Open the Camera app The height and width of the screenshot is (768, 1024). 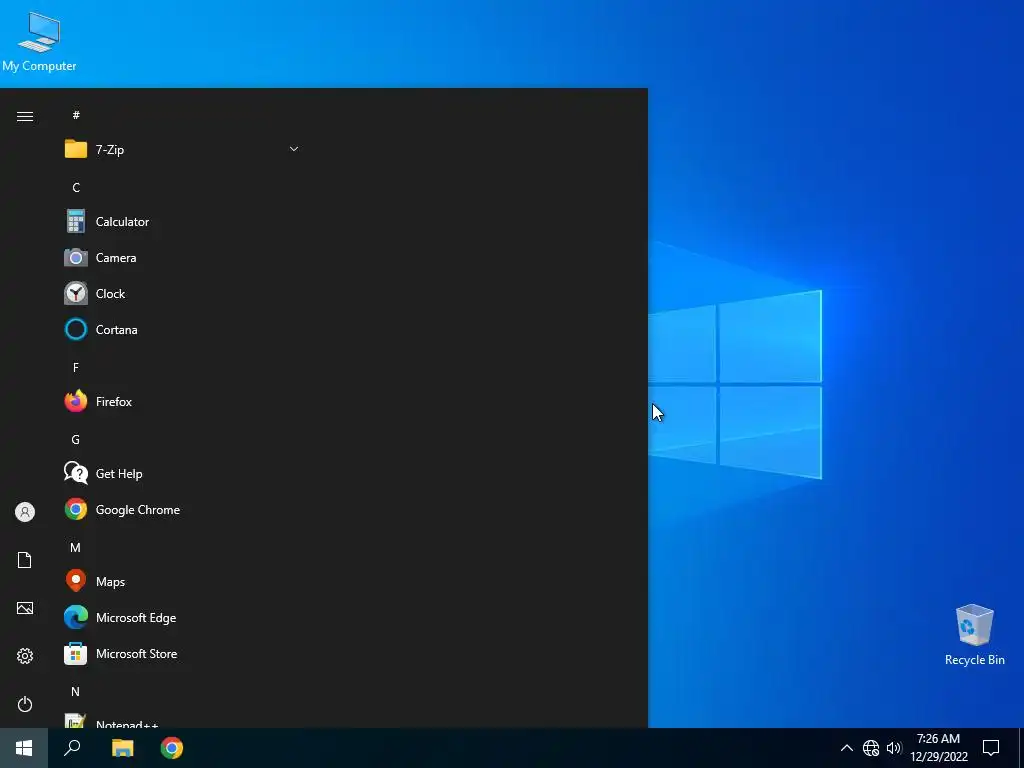pyautogui.click(x=183, y=257)
